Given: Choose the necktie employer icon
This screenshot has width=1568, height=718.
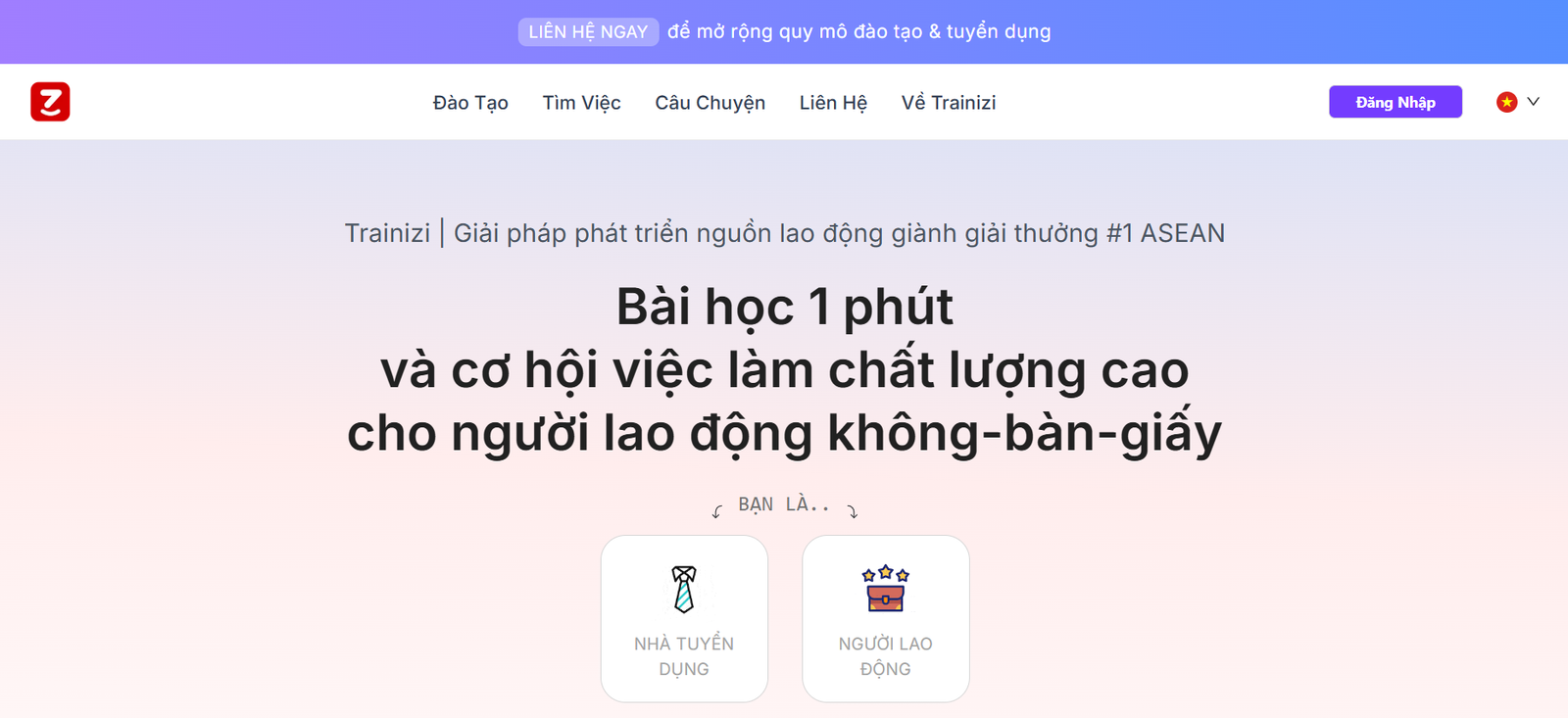Looking at the screenshot, I should pyautogui.click(x=684, y=589).
